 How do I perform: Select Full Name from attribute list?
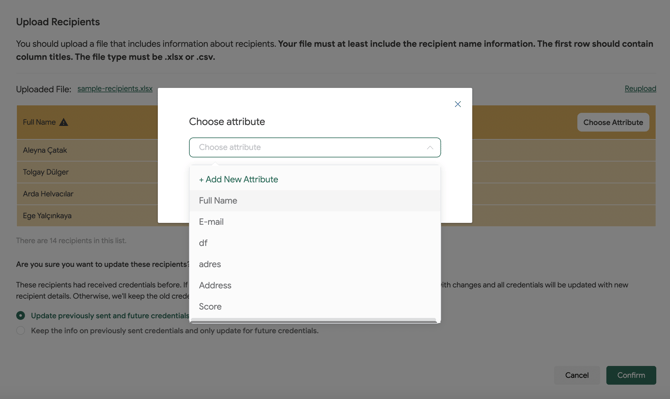[315, 201]
